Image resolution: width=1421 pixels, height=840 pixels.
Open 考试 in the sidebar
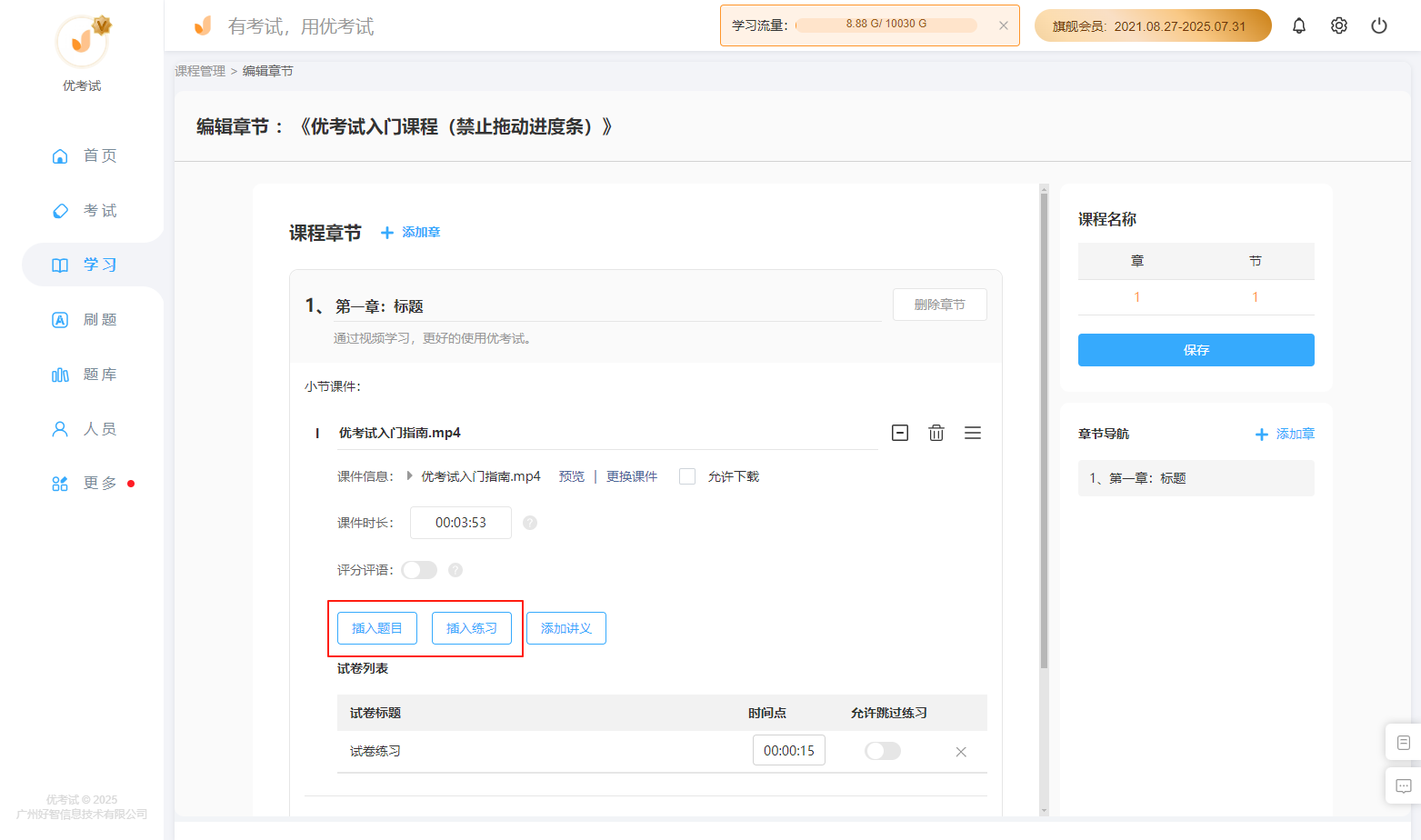point(84,210)
